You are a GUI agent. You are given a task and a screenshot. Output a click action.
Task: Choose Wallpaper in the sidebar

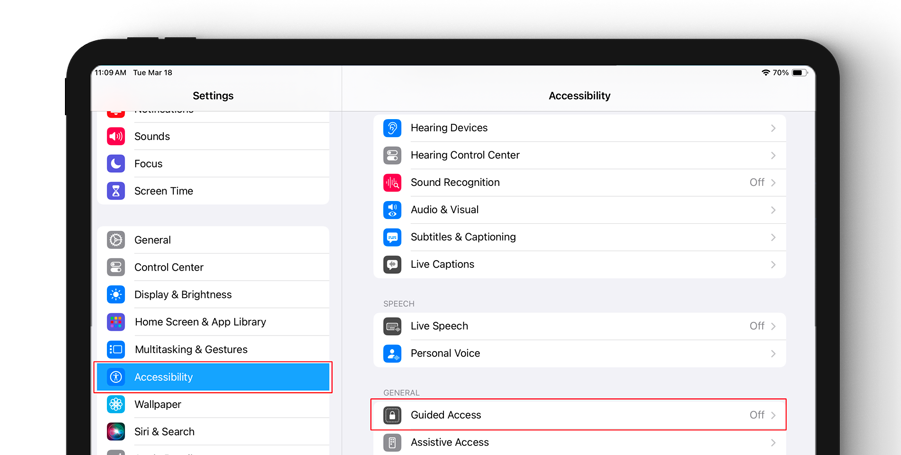coord(213,404)
